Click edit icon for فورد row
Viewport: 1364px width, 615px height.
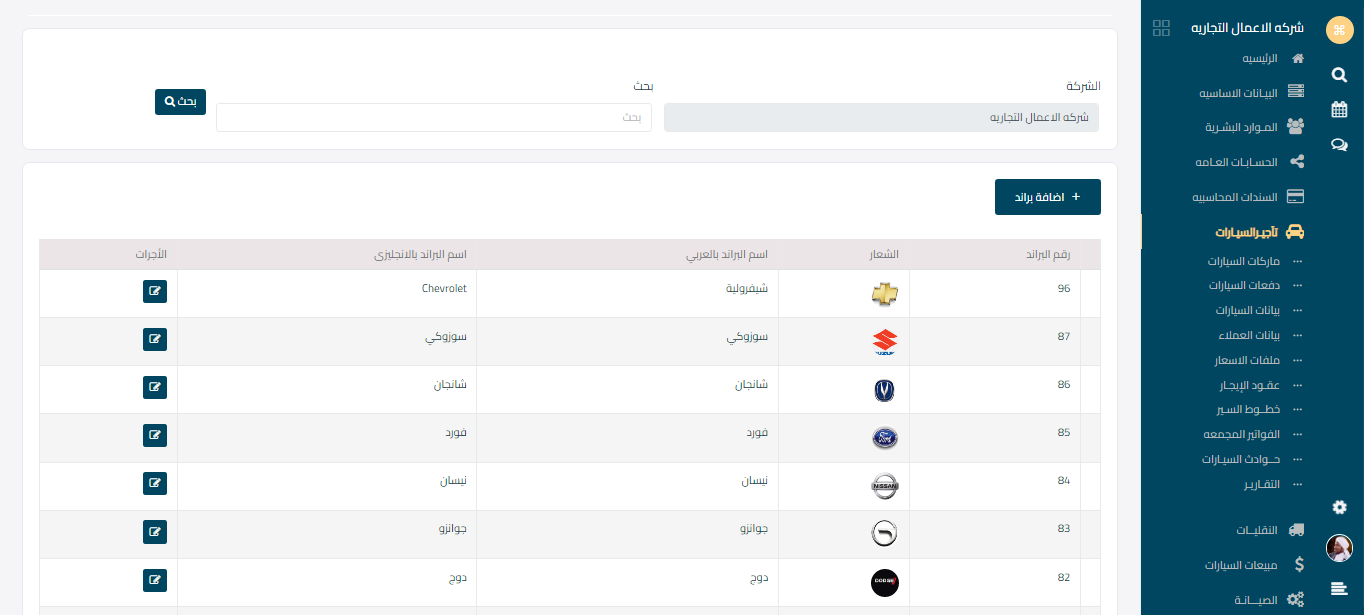click(154, 435)
